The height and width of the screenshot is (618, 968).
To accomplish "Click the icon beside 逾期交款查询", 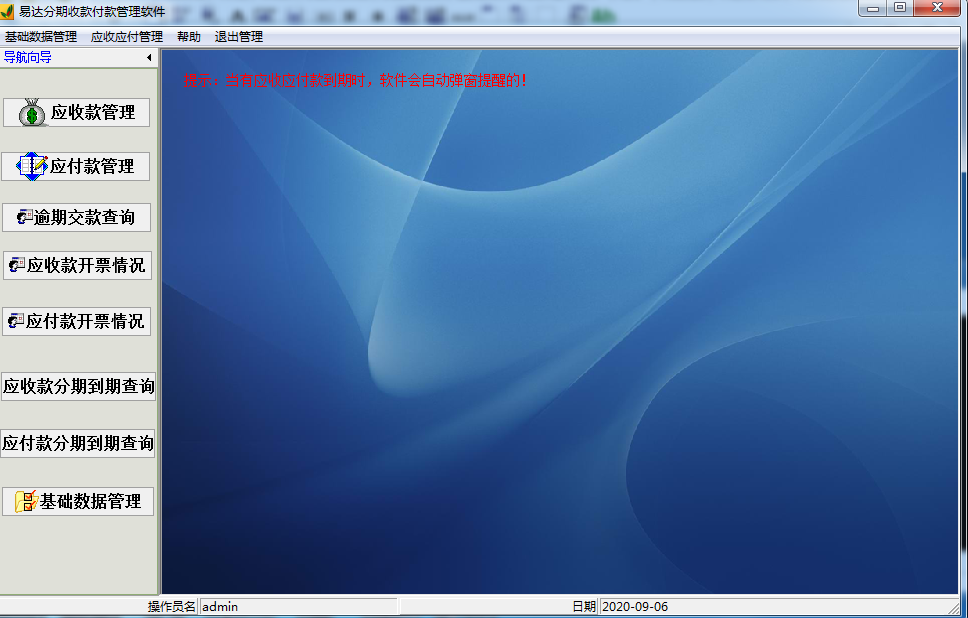I will click(25, 217).
